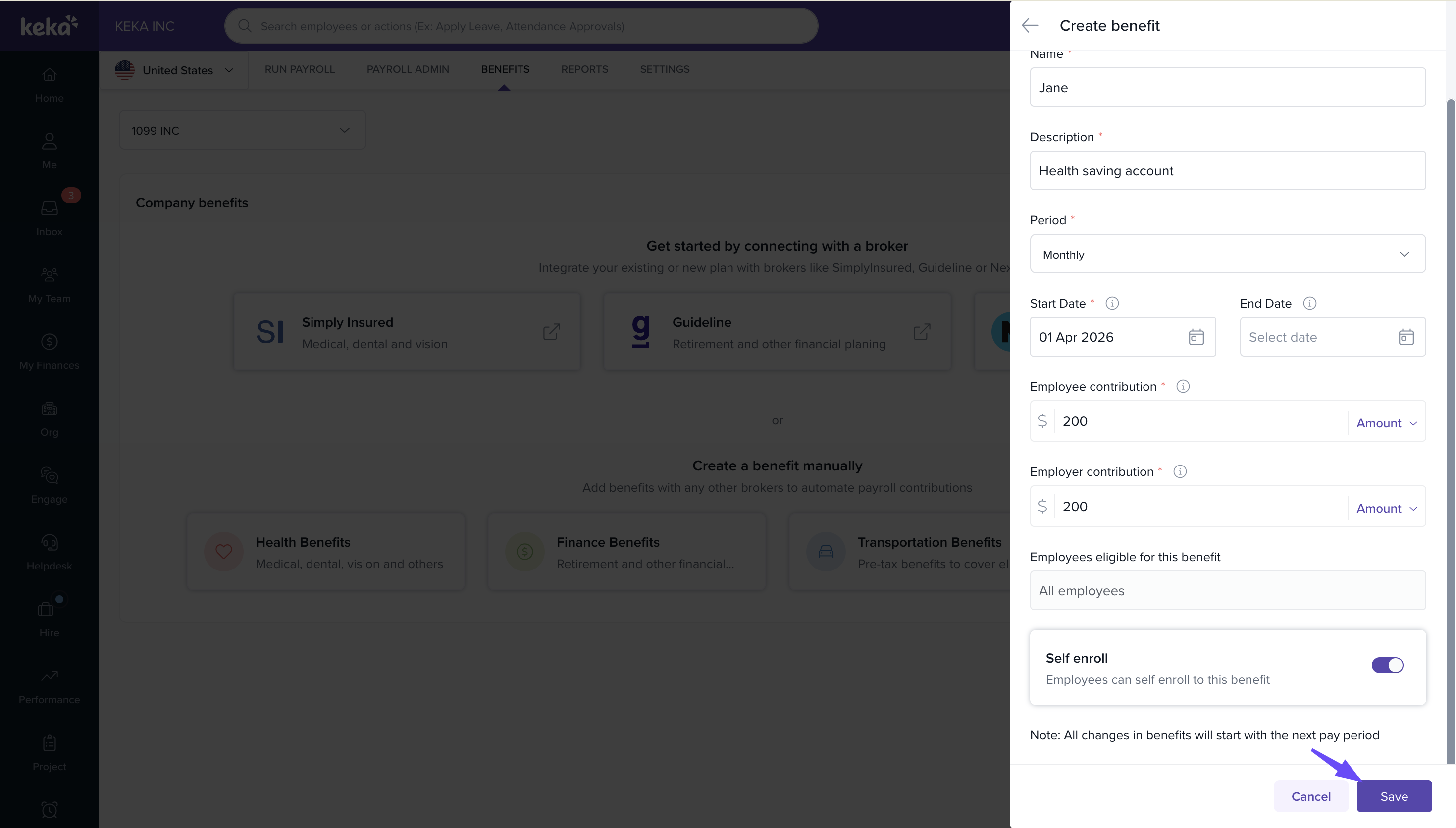This screenshot has width=1456, height=828.
Task: Save the new benefit
Action: (1394, 796)
